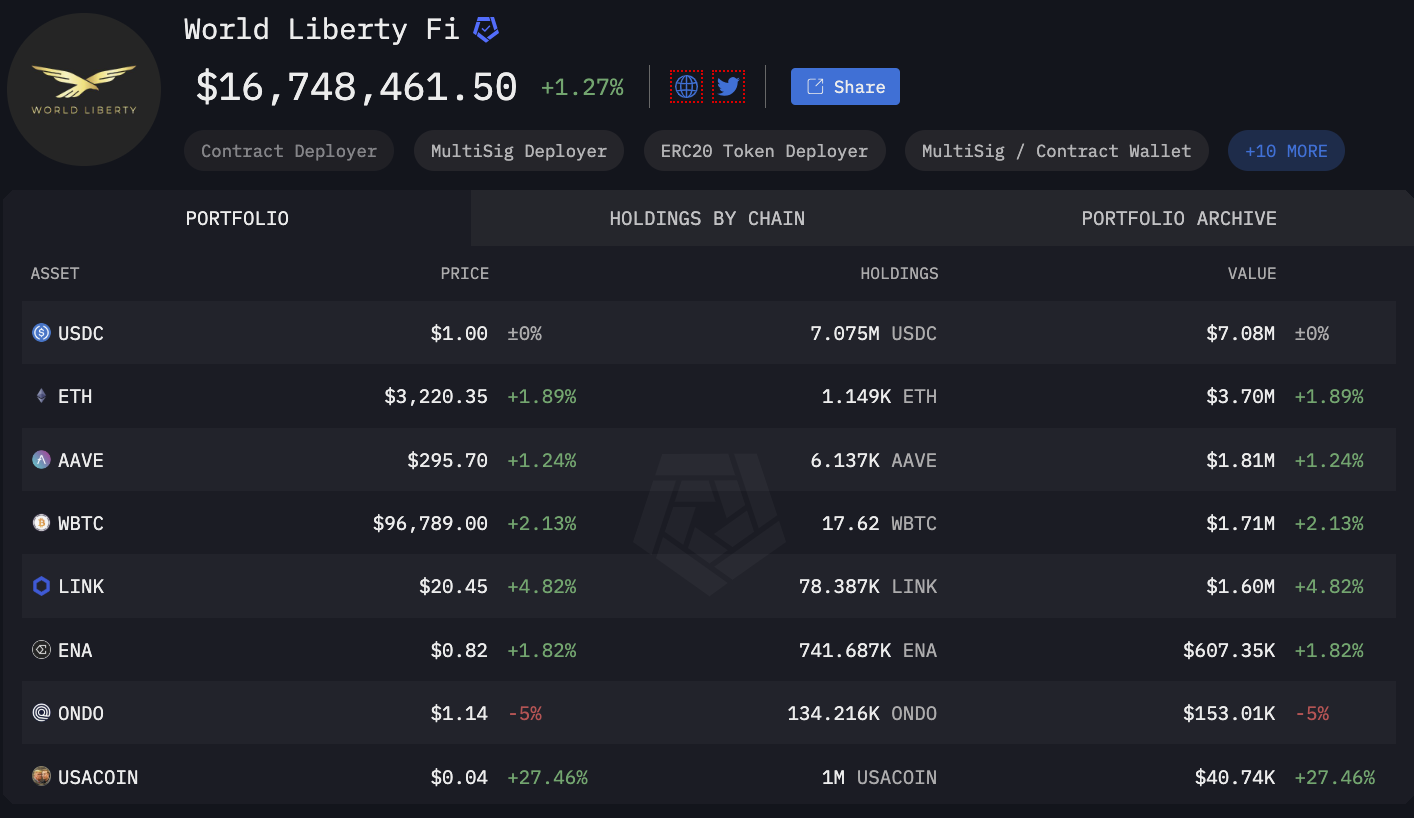
Task: Click the 134.216K ONDO holdings cell
Action: coord(862,713)
